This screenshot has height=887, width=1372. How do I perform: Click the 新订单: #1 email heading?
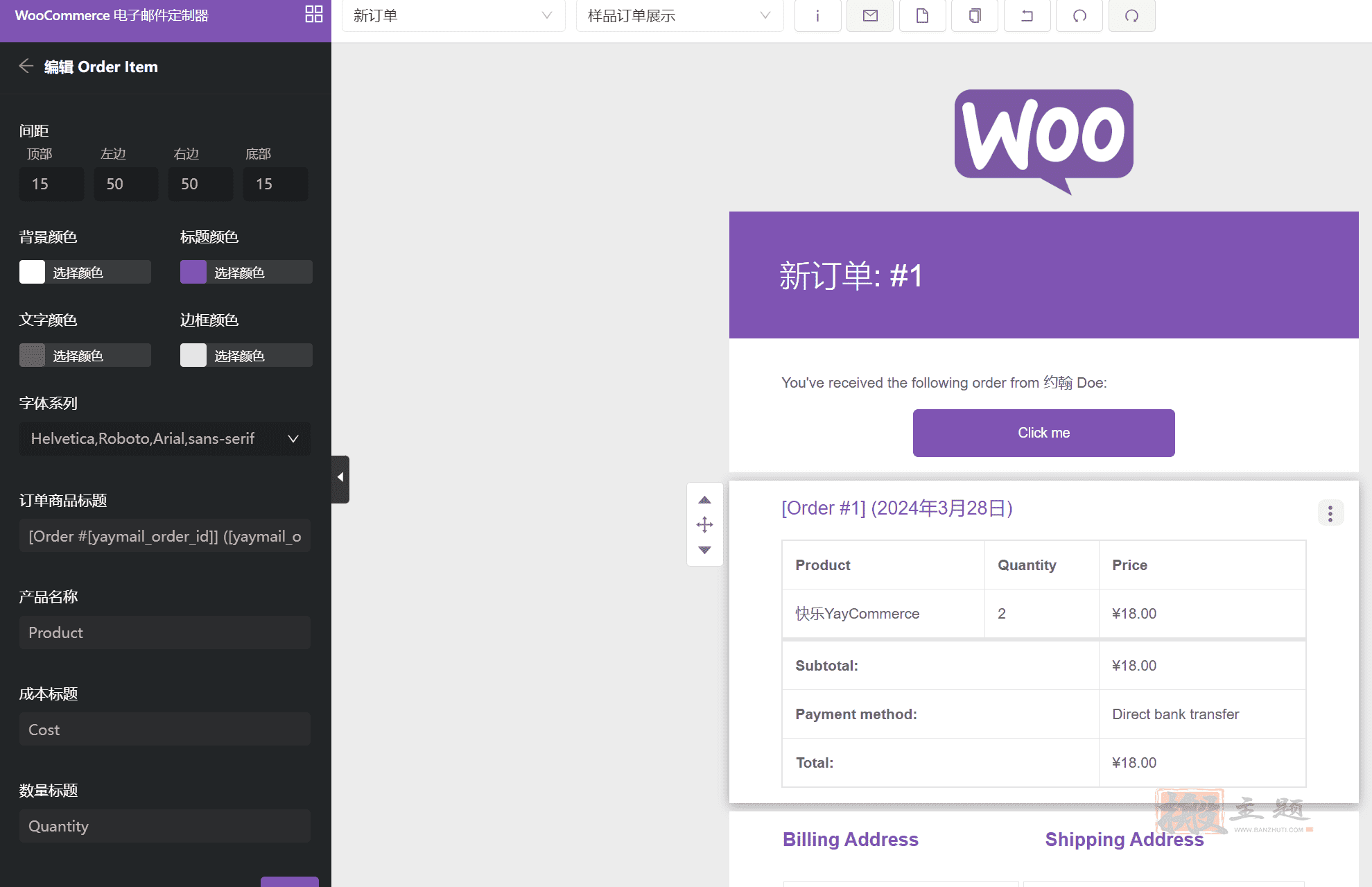(x=851, y=275)
